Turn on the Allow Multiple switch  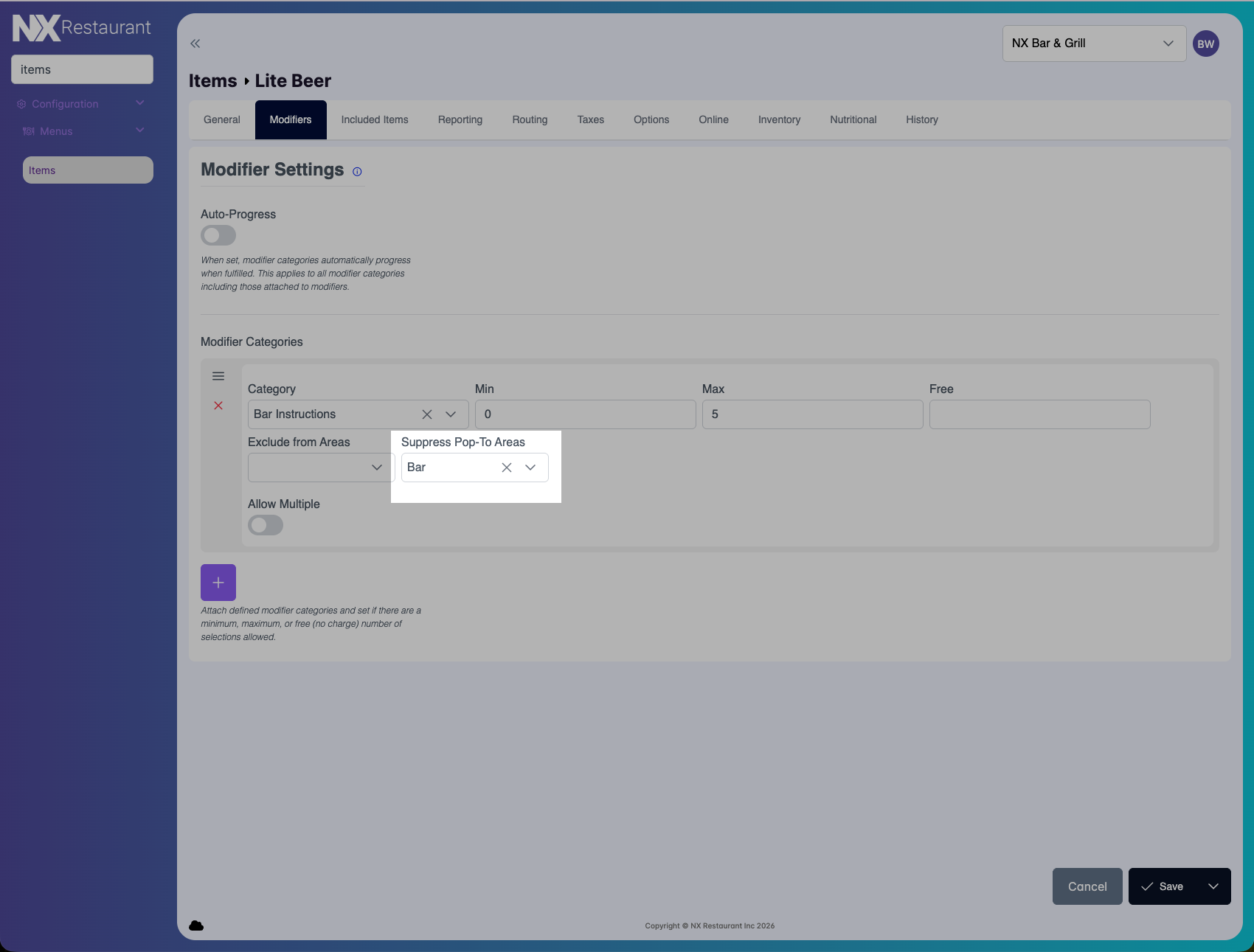(266, 525)
